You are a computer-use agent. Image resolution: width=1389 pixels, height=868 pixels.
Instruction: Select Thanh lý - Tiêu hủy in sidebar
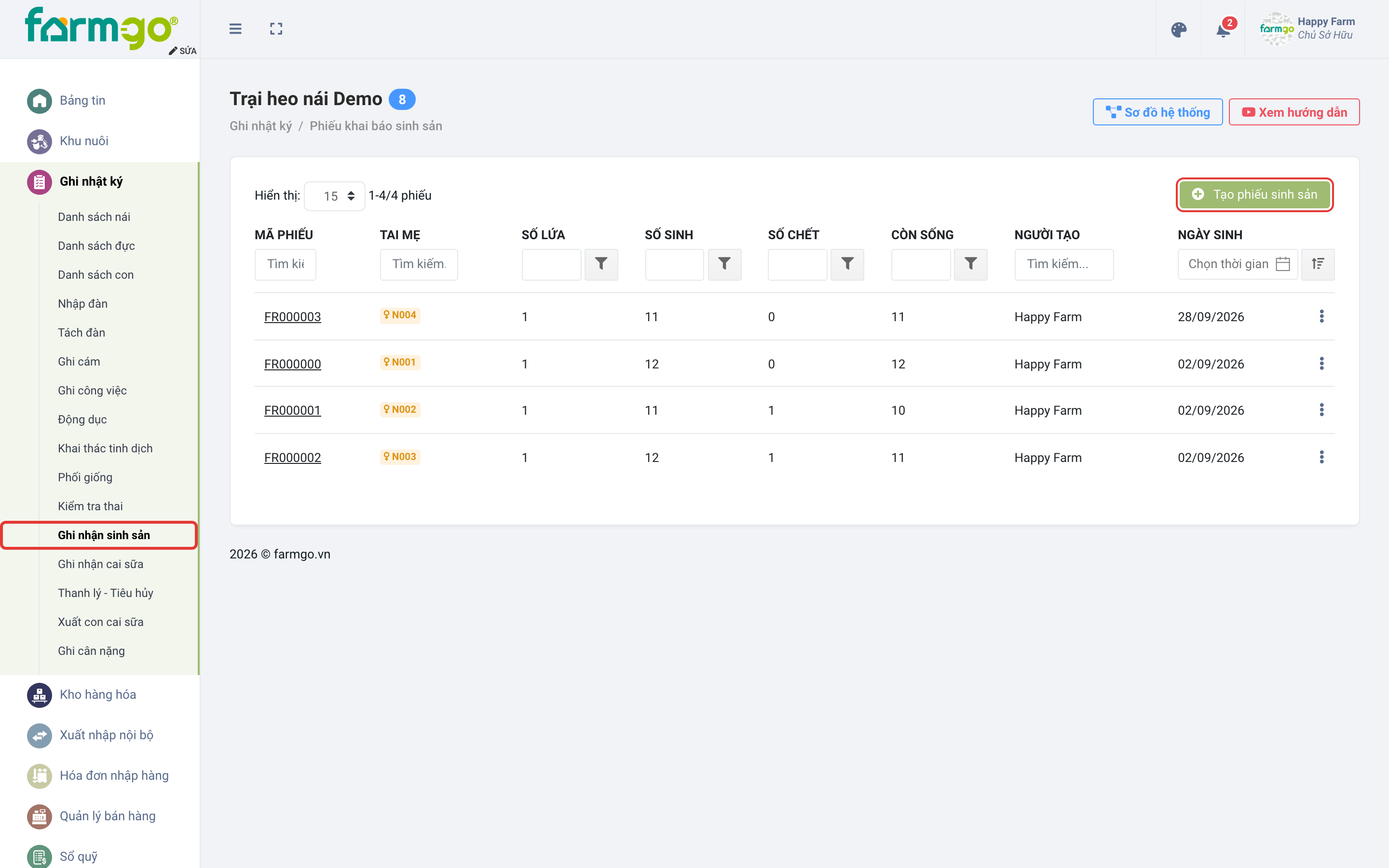pyautogui.click(x=106, y=593)
